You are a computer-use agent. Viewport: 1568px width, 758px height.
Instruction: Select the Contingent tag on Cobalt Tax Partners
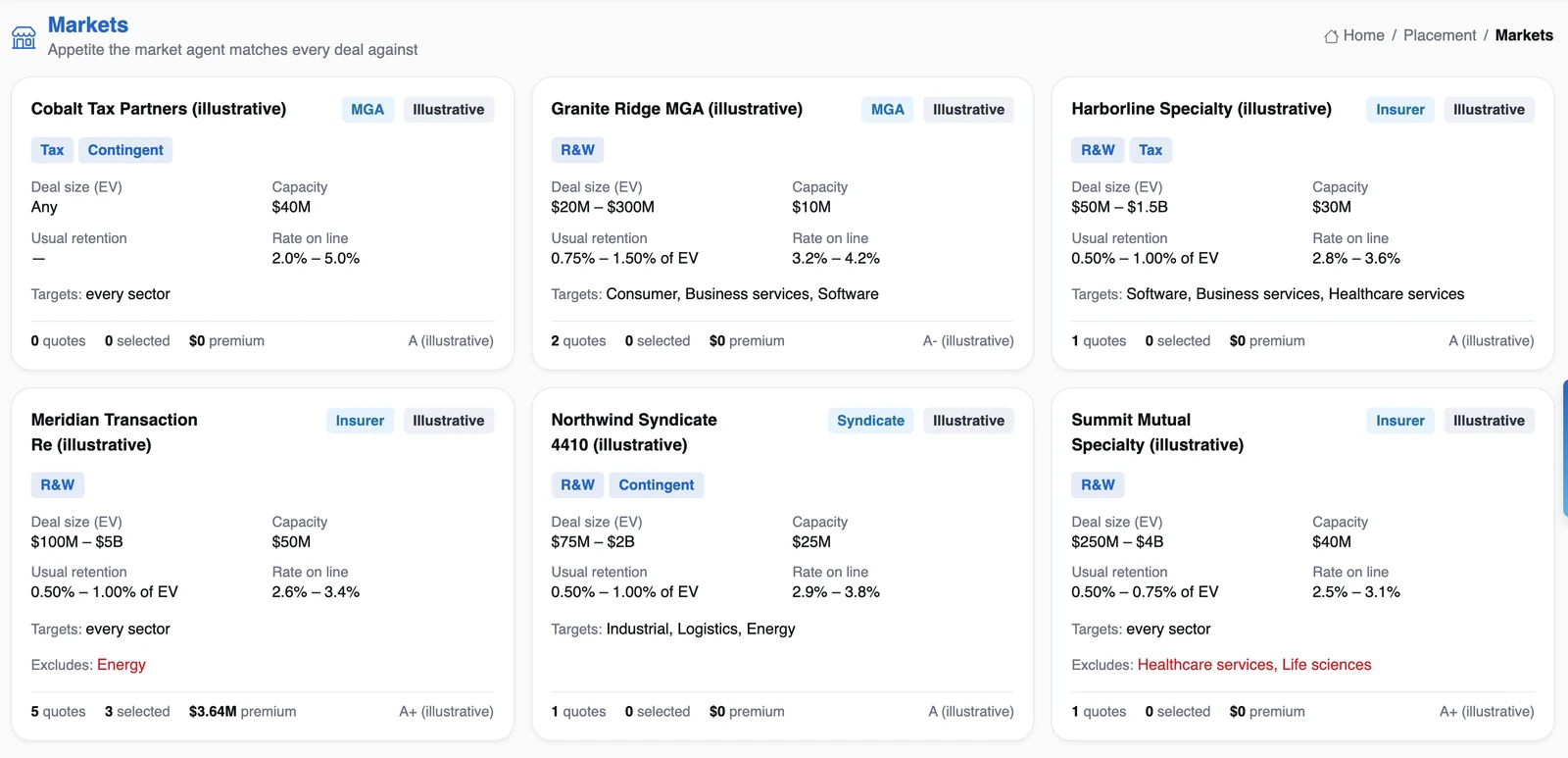pos(125,150)
